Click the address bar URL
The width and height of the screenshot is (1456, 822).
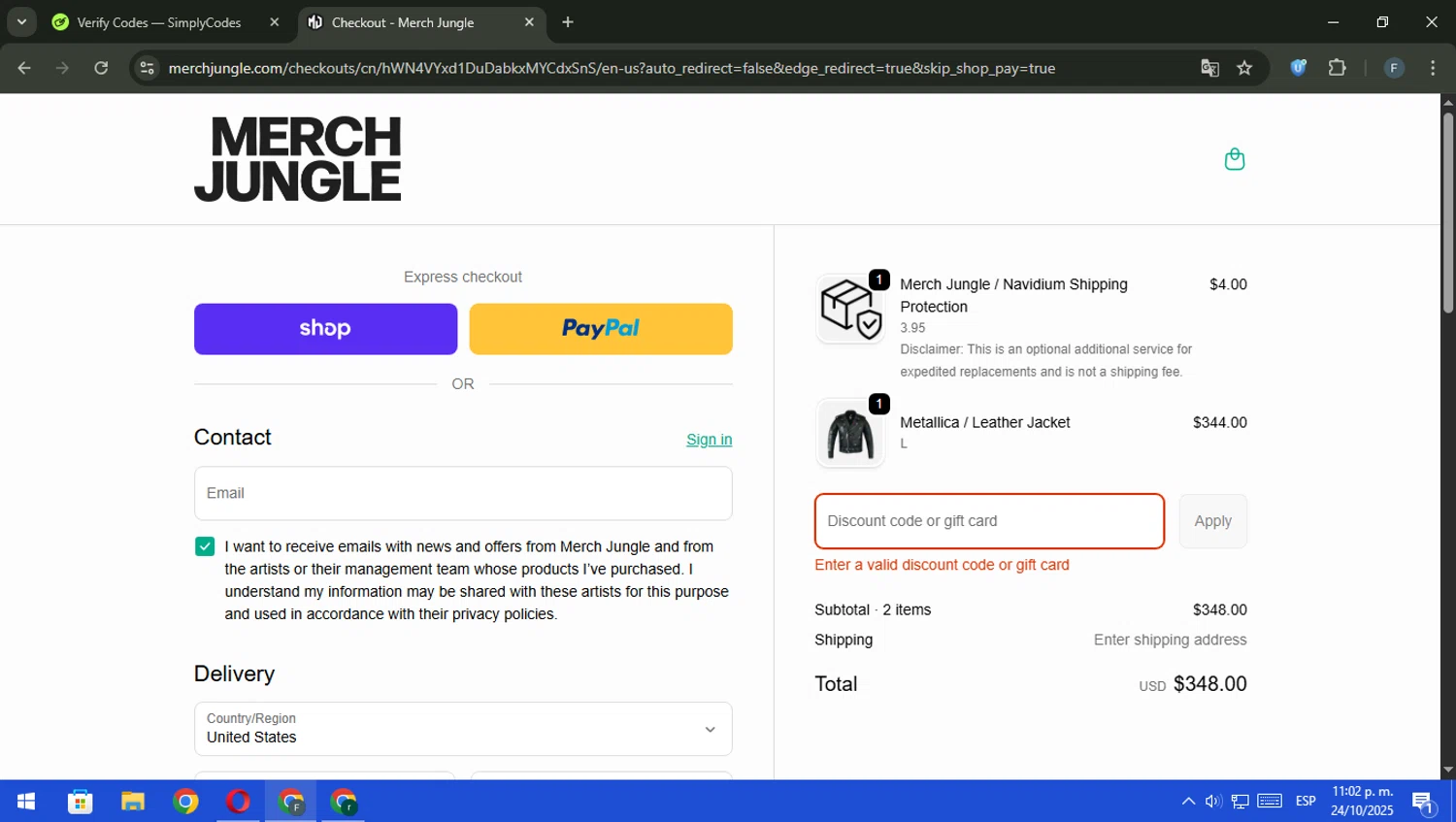tap(612, 68)
